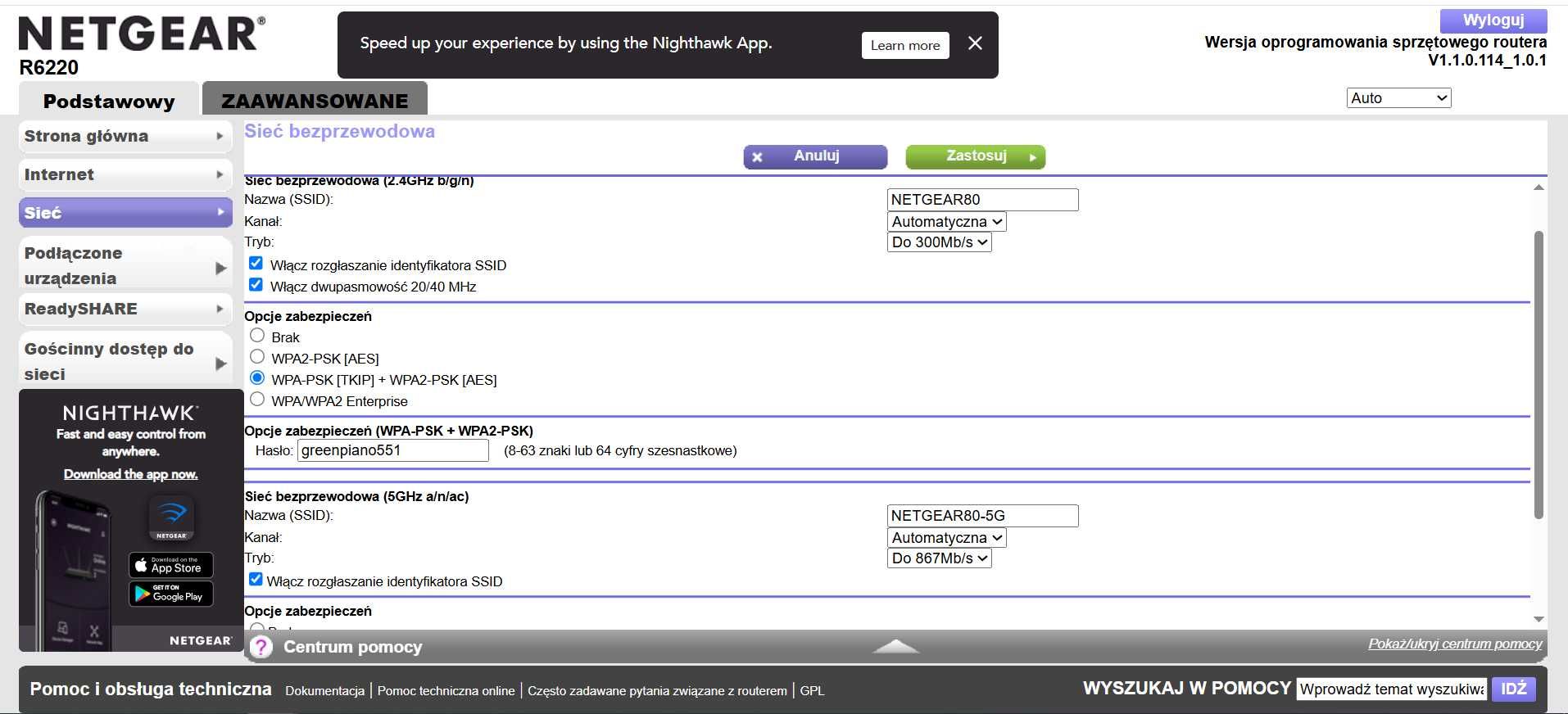Edit the 5GHz SSID field NETGEAR80-5G
This screenshot has height=714, width=1568.
point(982,516)
